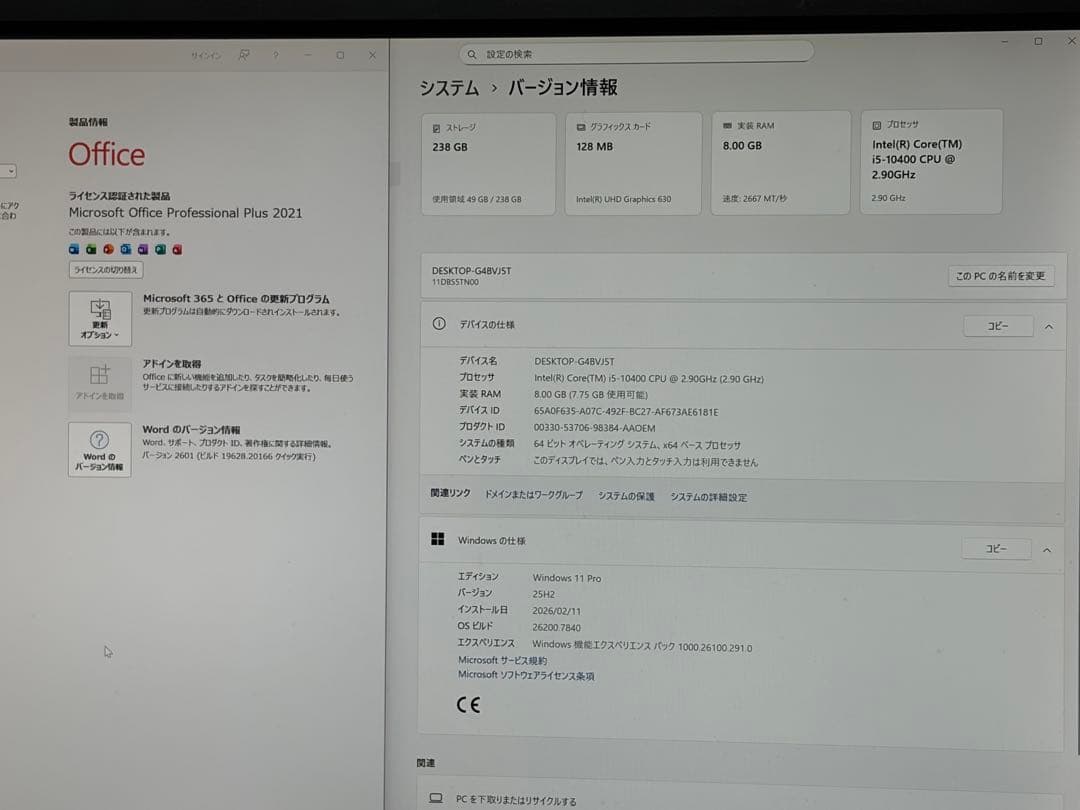Select device name text DESKTOP-G4BVJ5T in specs

click(574, 362)
